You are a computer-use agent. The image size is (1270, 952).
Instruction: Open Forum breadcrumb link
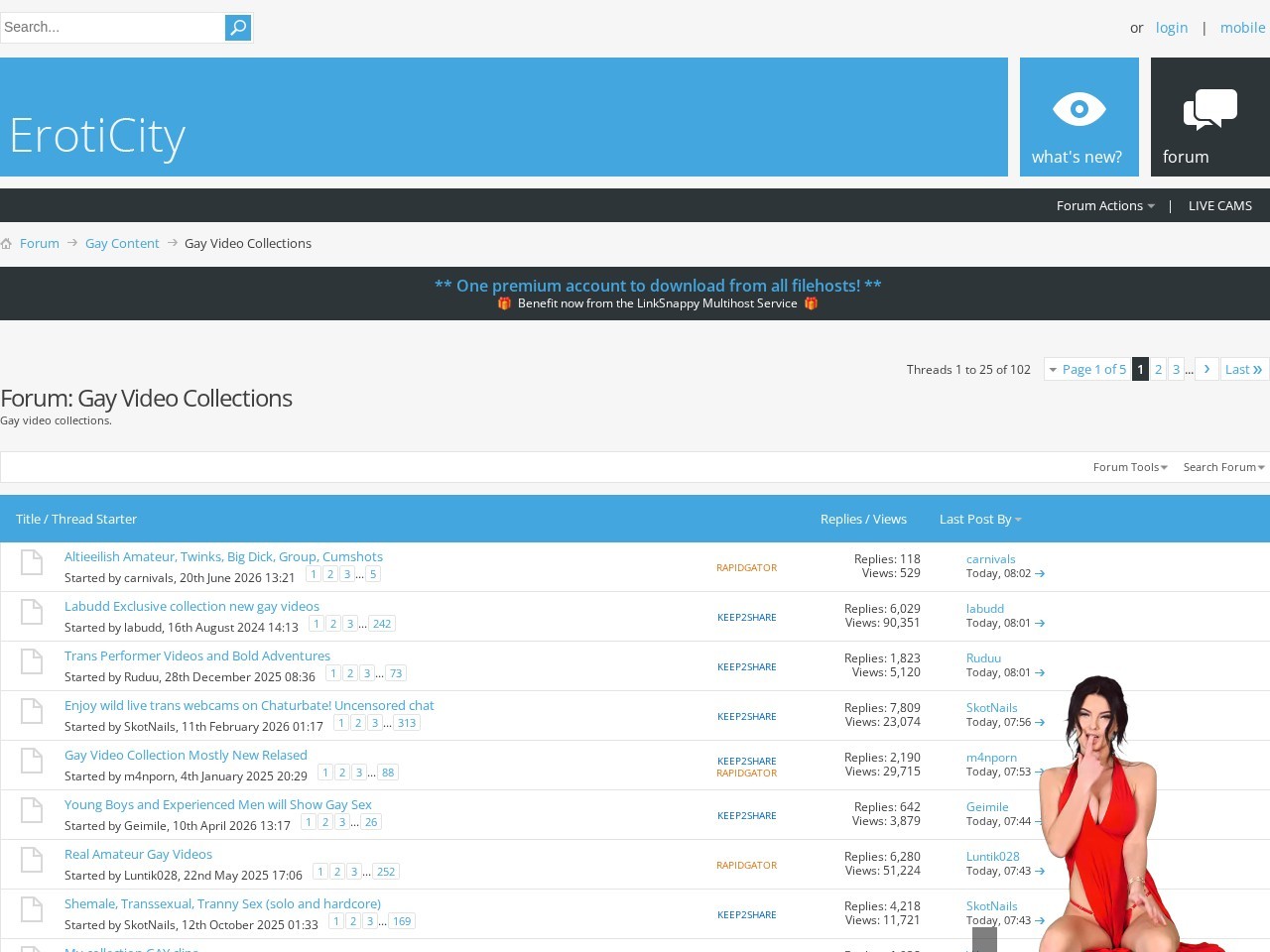(x=40, y=243)
